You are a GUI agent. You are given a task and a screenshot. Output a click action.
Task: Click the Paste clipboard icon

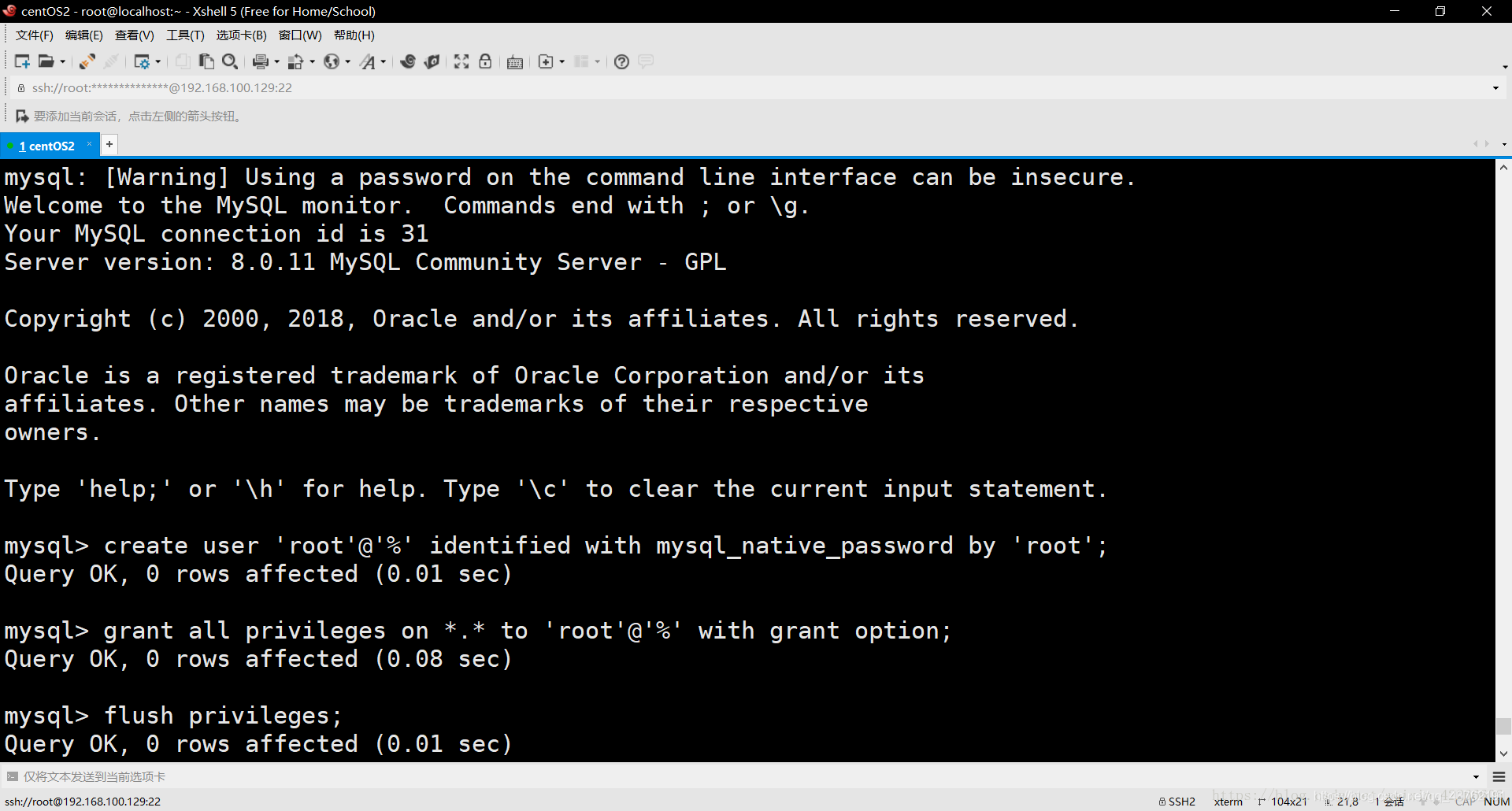click(x=207, y=61)
